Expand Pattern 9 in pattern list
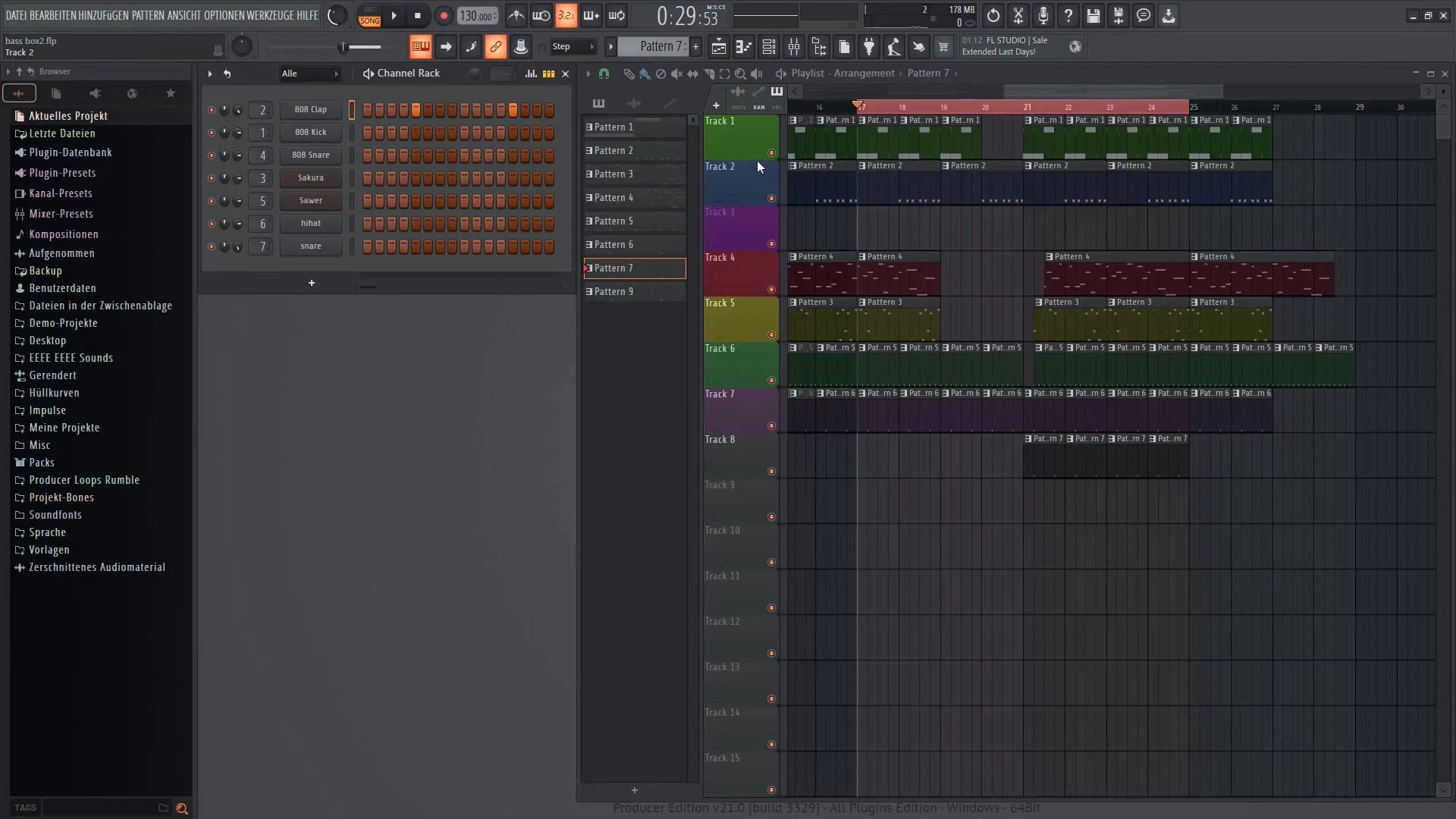 589,291
